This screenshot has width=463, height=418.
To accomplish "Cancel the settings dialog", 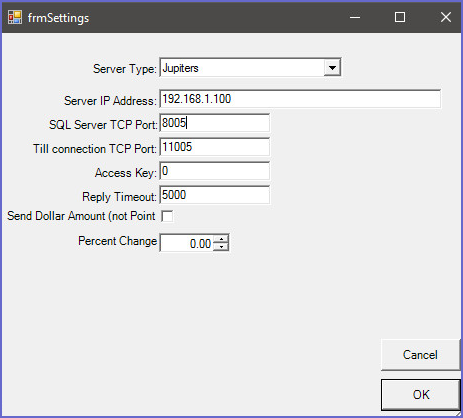I will click(420, 355).
